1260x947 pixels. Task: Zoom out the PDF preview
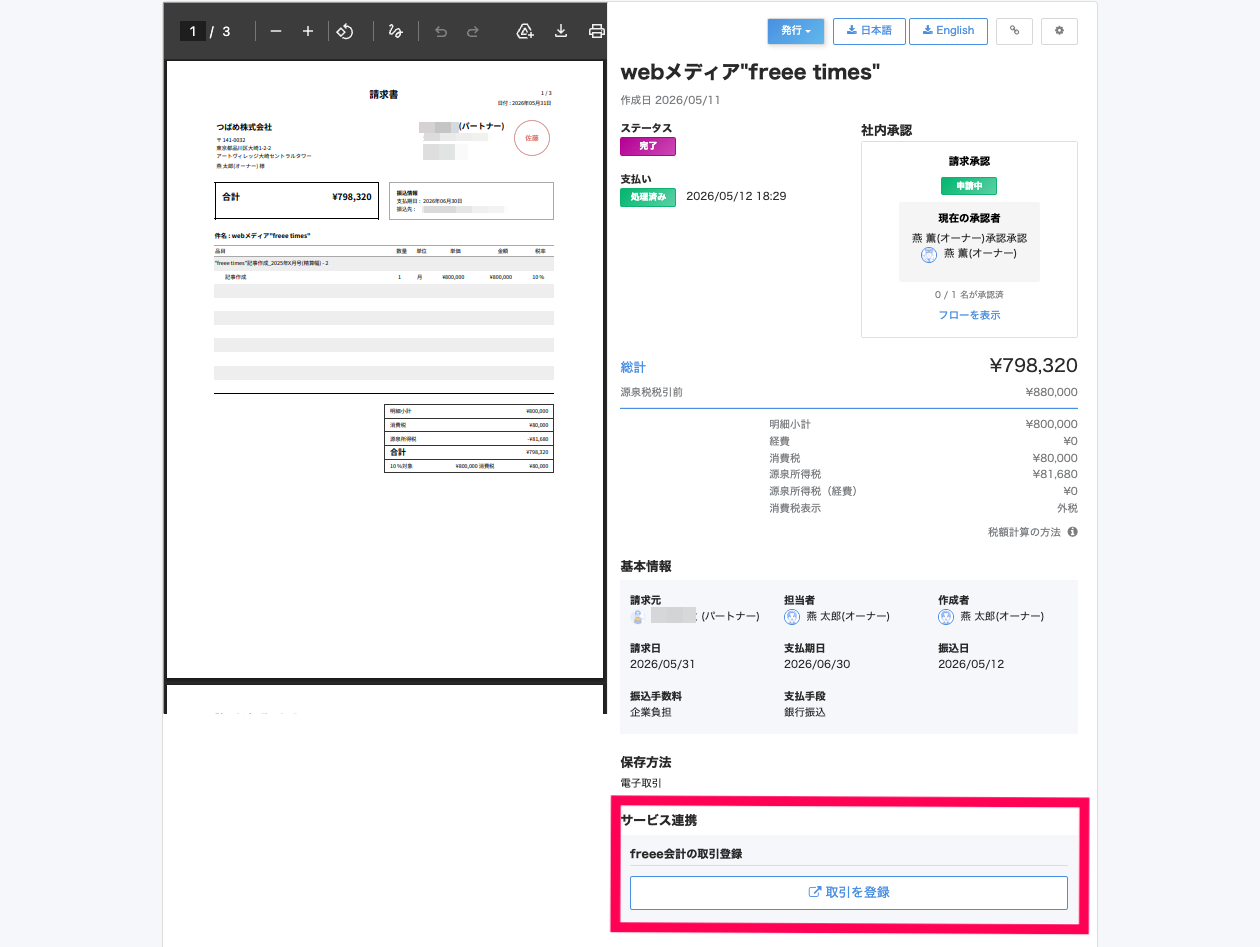point(276,31)
